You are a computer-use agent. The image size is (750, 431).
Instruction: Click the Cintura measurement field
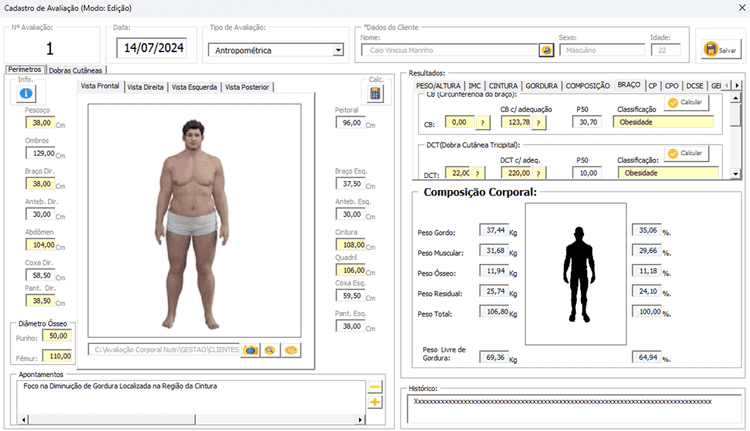click(351, 245)
